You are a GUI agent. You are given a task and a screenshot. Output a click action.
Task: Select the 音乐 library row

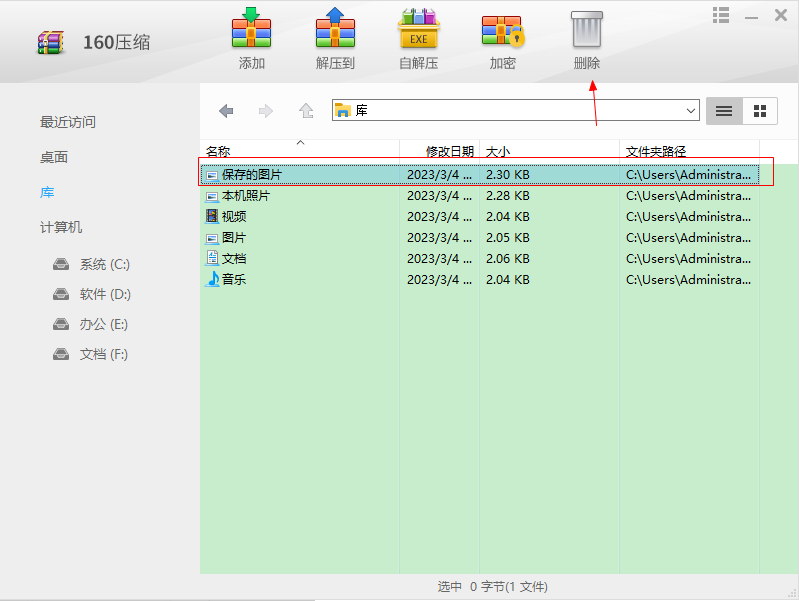480,279
